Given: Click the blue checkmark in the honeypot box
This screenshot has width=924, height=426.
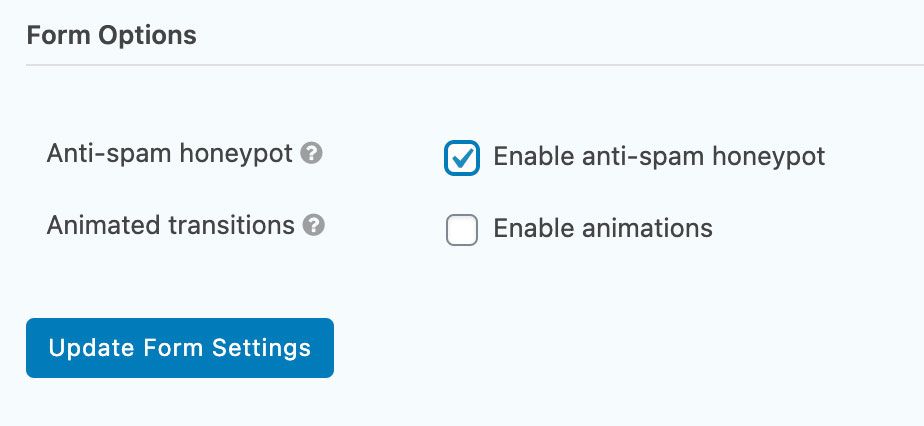Looking at the screenshot, I should coord(462,157).
